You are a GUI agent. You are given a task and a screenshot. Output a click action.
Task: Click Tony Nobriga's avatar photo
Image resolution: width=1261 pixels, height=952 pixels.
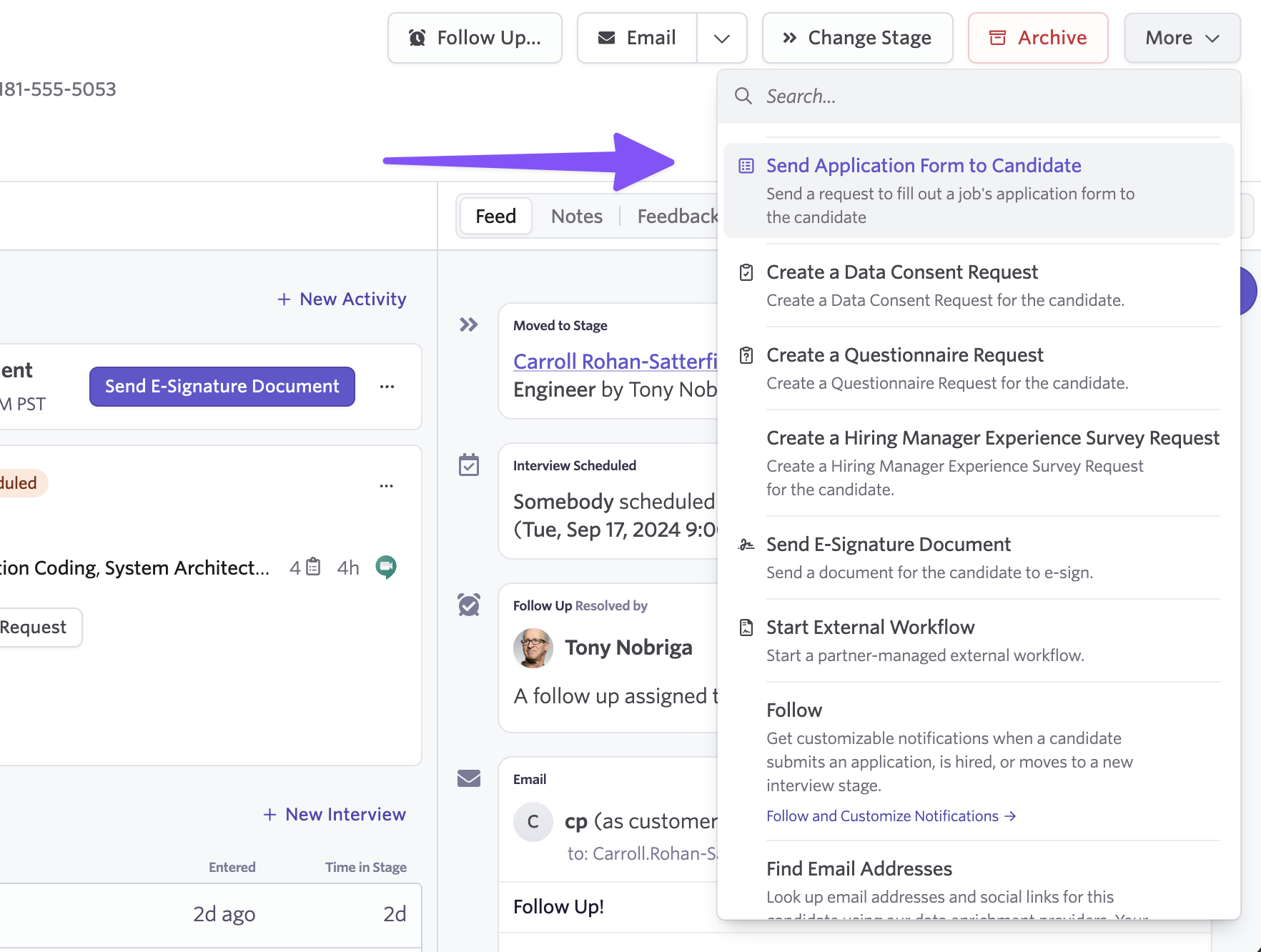533,648
